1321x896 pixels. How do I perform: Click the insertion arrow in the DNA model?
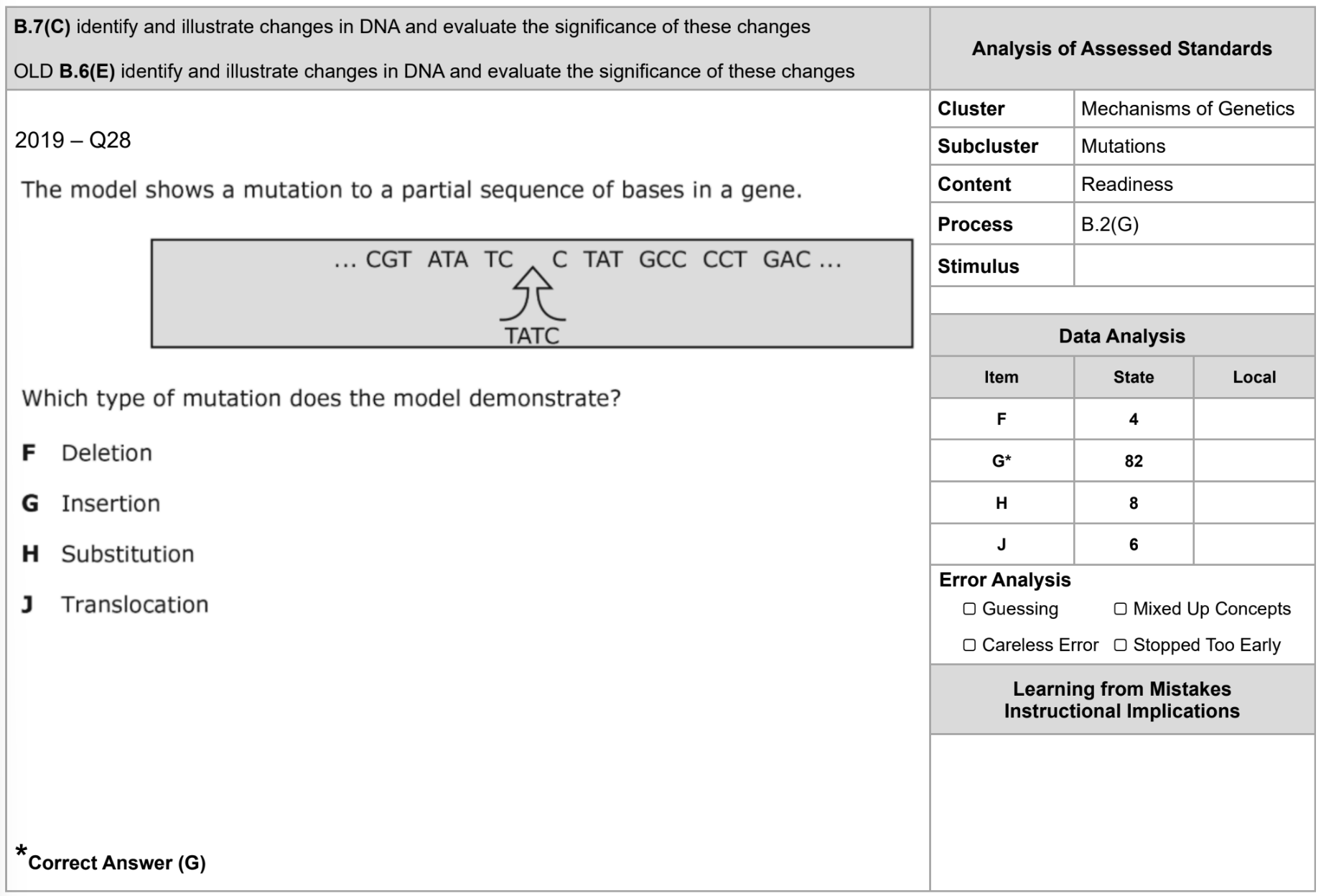point(532,294)
